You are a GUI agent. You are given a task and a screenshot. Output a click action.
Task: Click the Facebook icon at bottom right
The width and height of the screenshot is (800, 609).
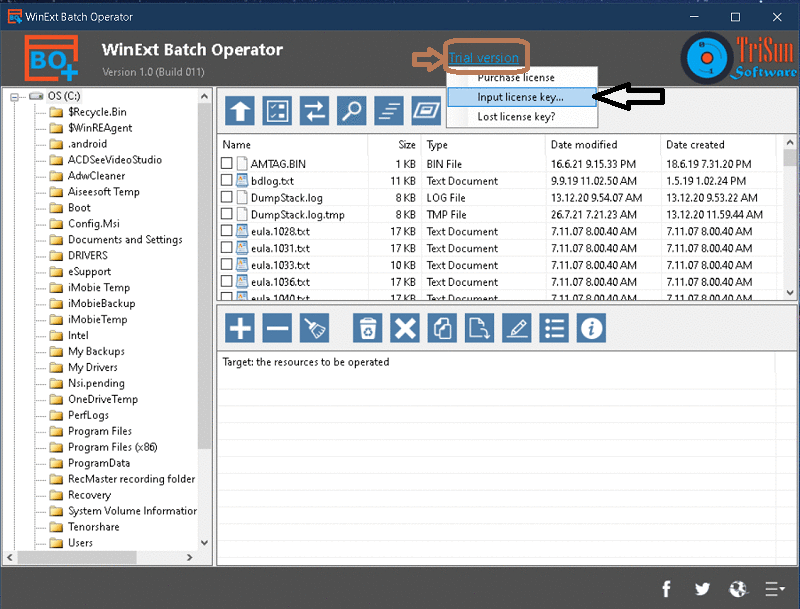tap(666, 589)
